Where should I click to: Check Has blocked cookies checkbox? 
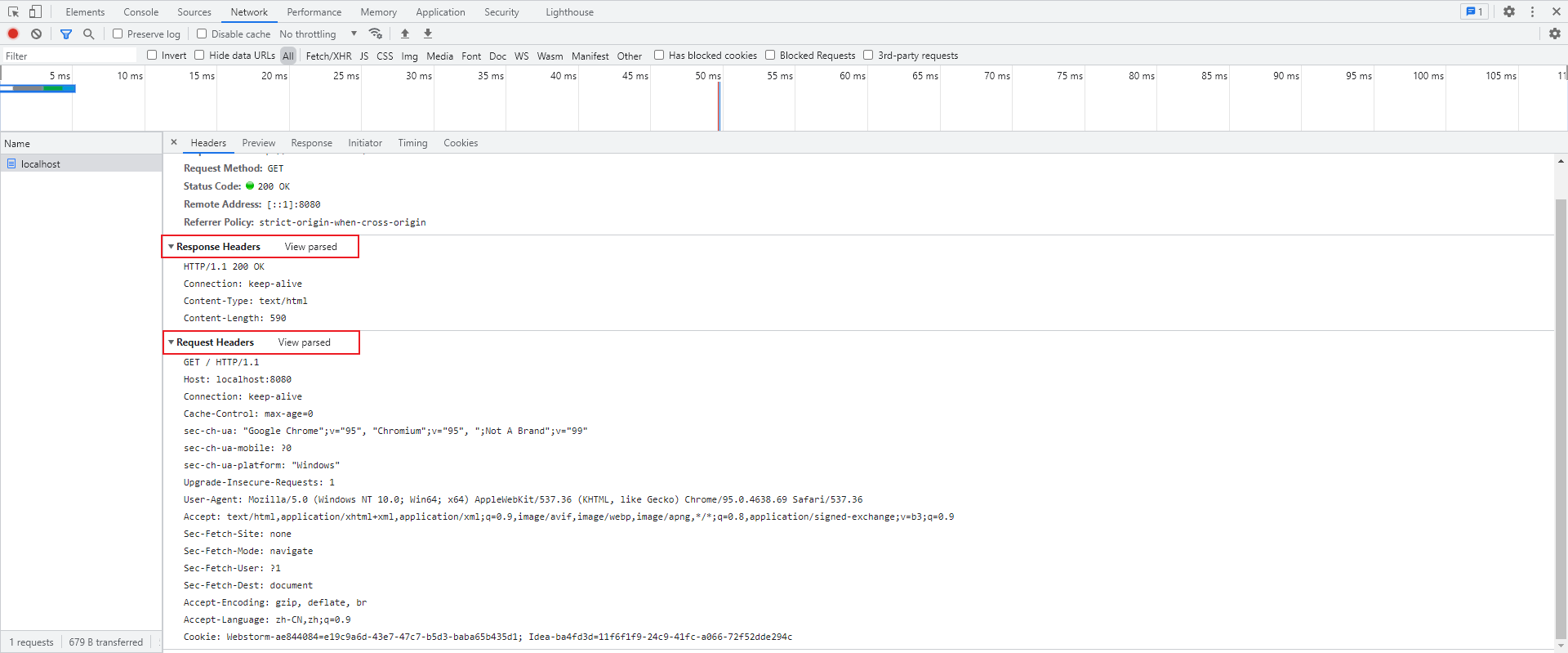659,55
